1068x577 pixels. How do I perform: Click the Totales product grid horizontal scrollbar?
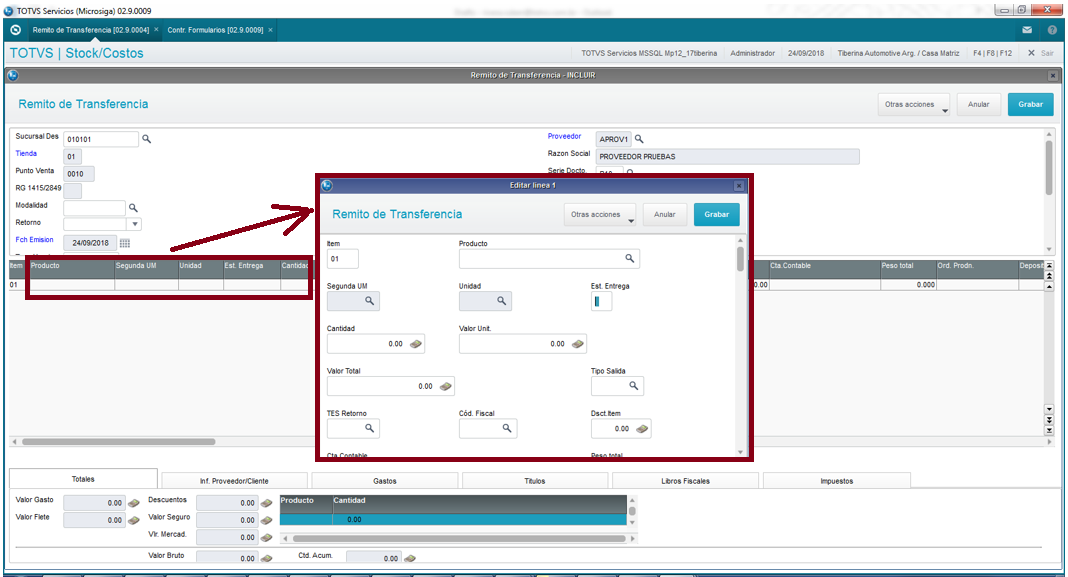[459, 538]
